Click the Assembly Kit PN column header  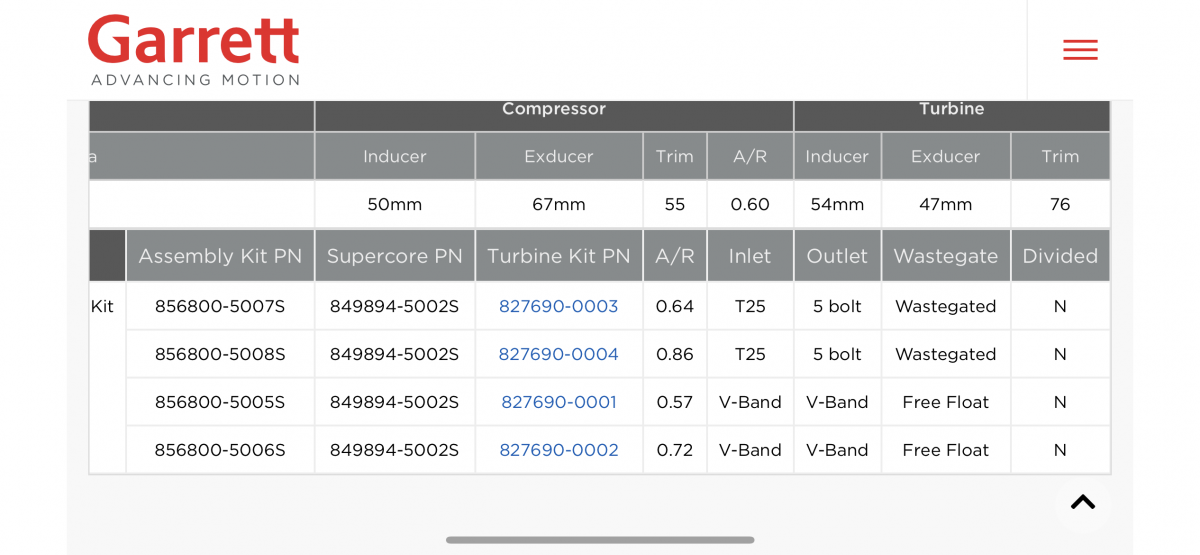[x=220, y=256]
